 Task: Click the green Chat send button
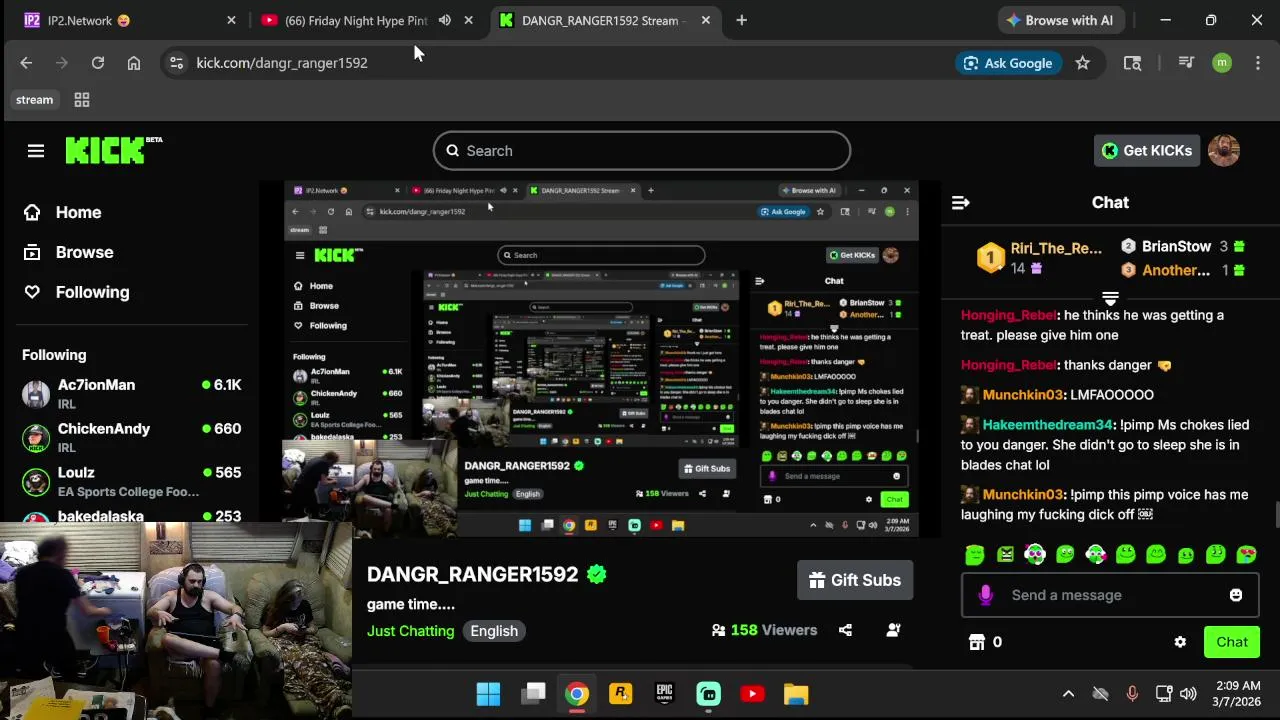pyautogui.click(x=1232, y=642)
